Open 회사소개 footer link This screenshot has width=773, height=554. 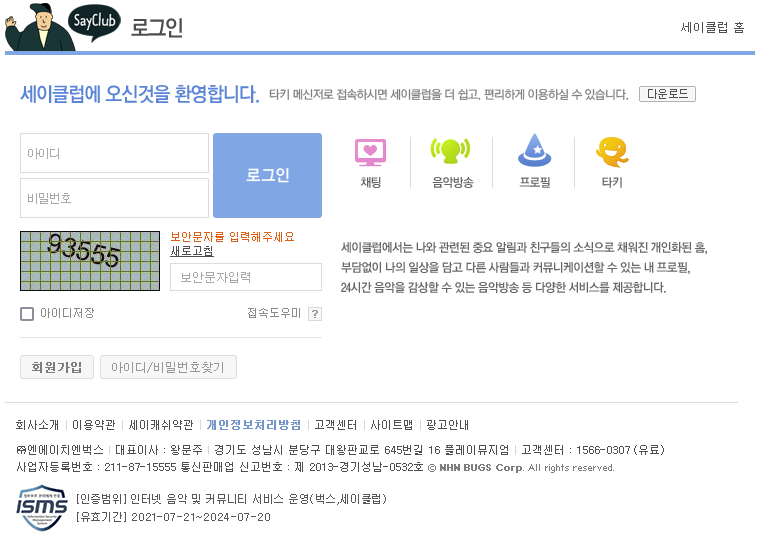point(37,425)
